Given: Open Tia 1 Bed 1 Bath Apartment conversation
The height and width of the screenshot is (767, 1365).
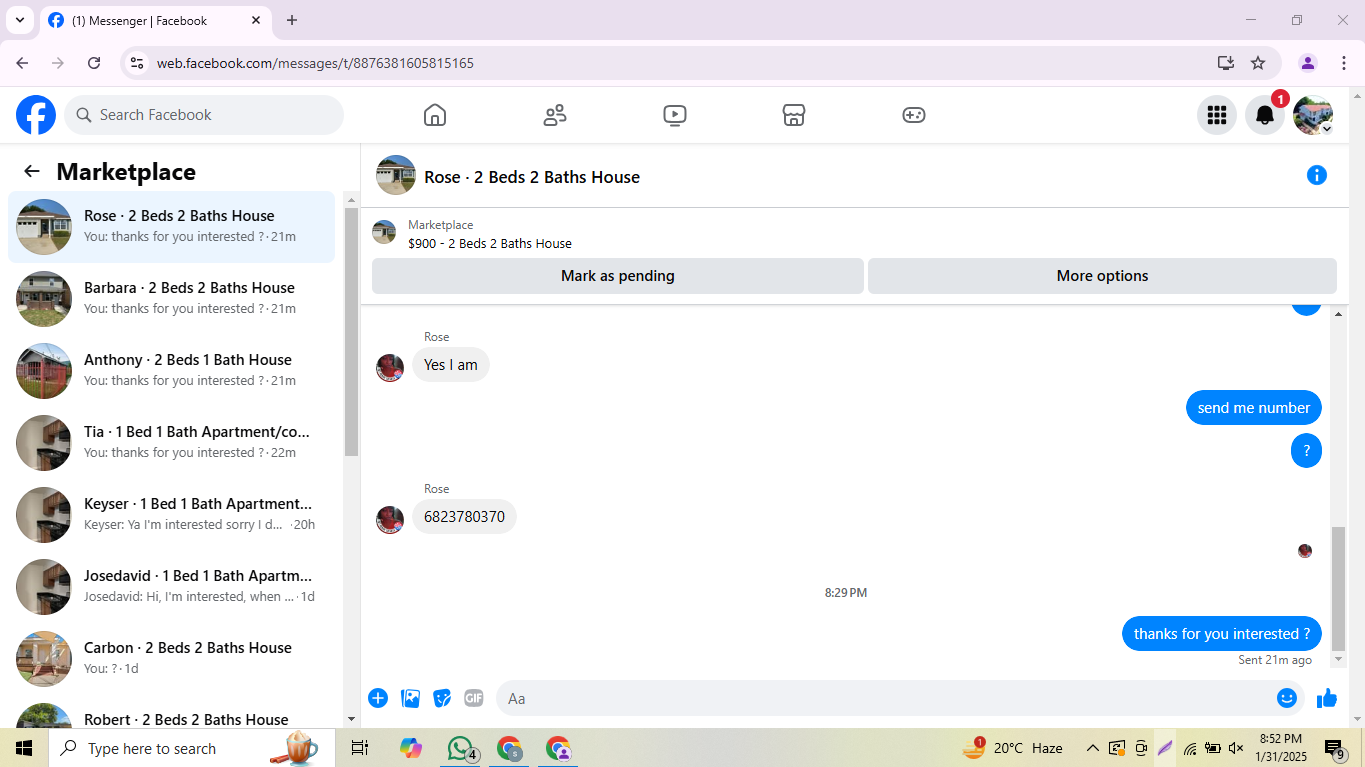Looking at the screenshot, I should 172,443.
